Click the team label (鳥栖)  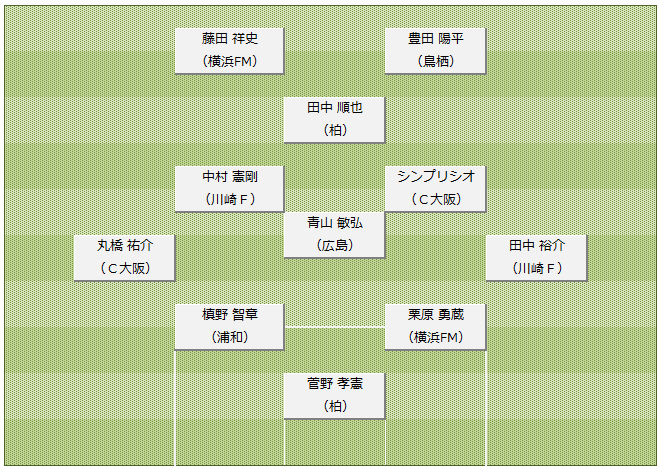click(436, 62)
